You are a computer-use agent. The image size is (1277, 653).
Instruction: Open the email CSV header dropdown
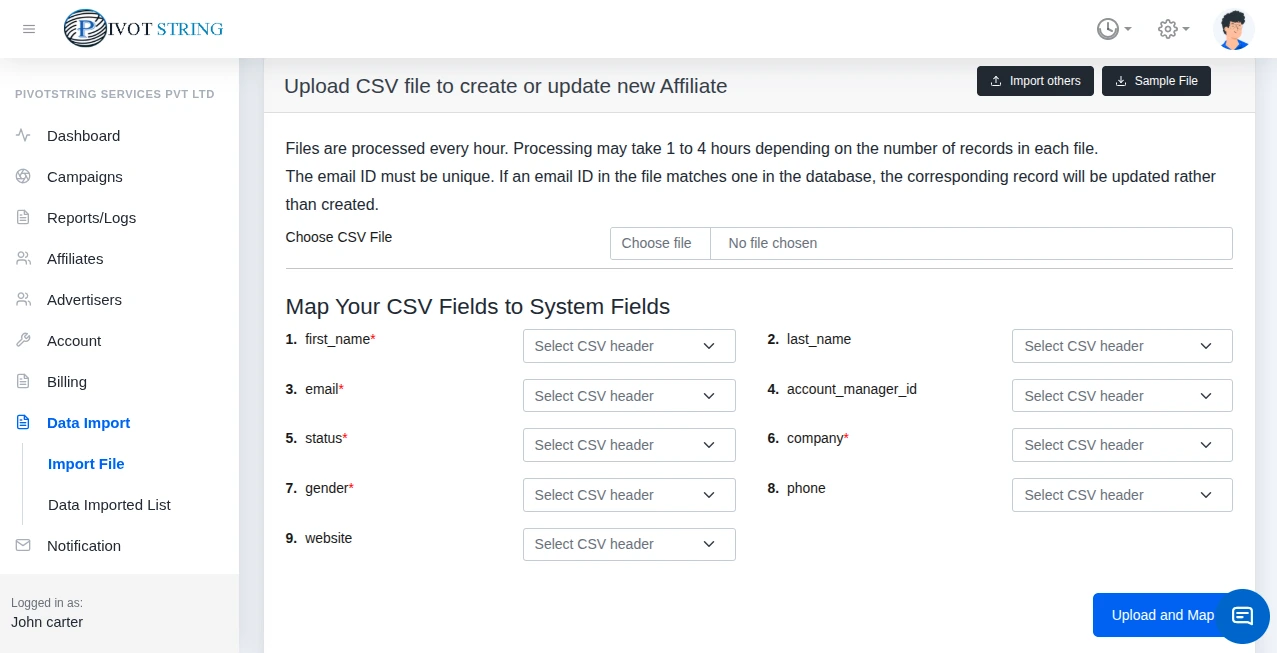click(629, 396)
